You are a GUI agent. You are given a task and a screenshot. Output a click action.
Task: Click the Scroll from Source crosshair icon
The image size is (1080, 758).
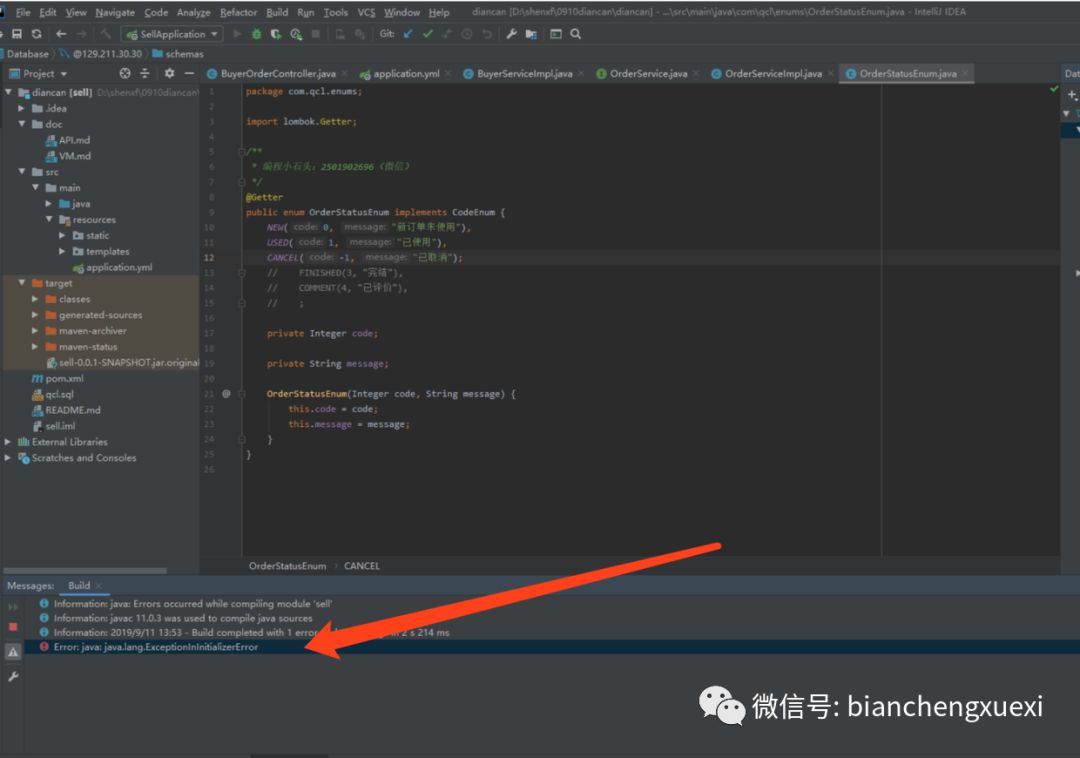[x=125, y=74]
